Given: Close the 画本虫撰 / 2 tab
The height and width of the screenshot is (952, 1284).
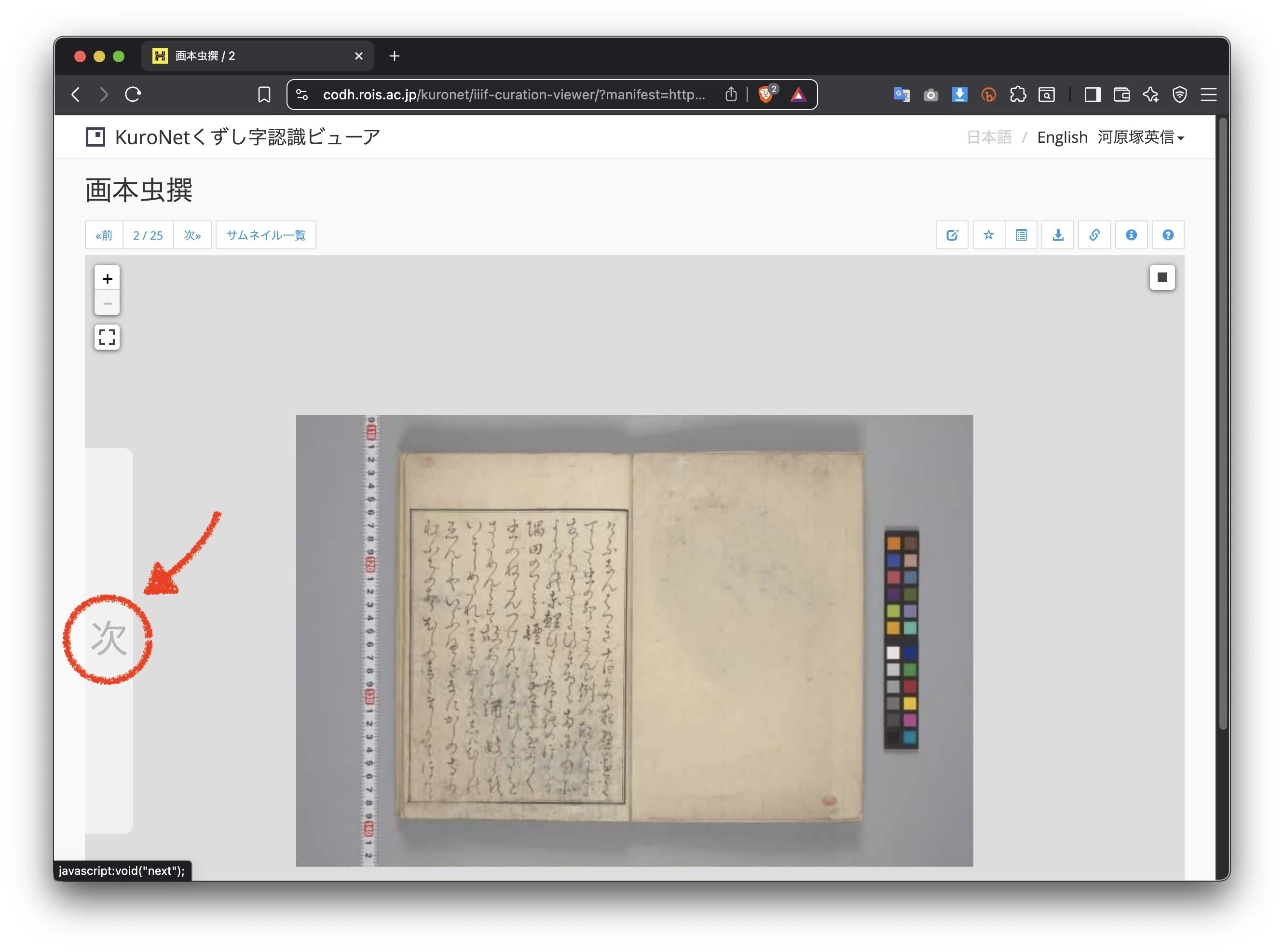Looking at the screenshot, I should click(x=358, y=56).
